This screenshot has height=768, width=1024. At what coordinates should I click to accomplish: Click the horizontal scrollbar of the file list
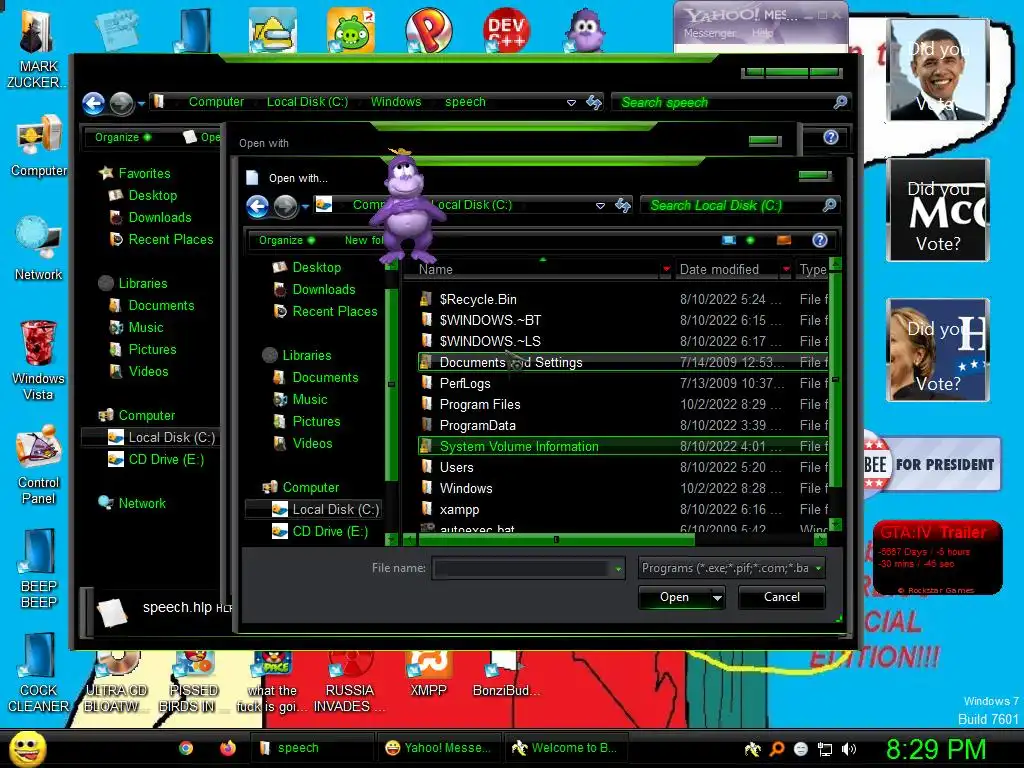click(x=556, y=540)
